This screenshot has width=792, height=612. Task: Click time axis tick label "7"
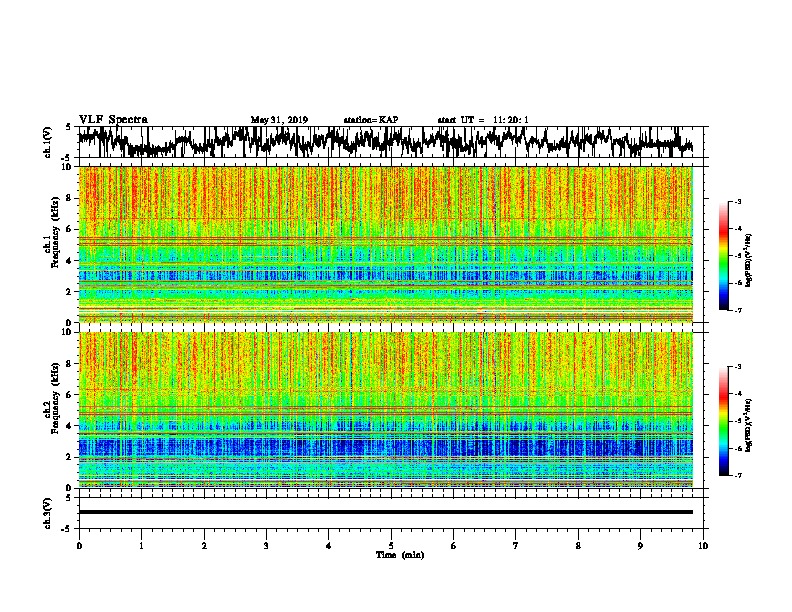tap(516, 546)
